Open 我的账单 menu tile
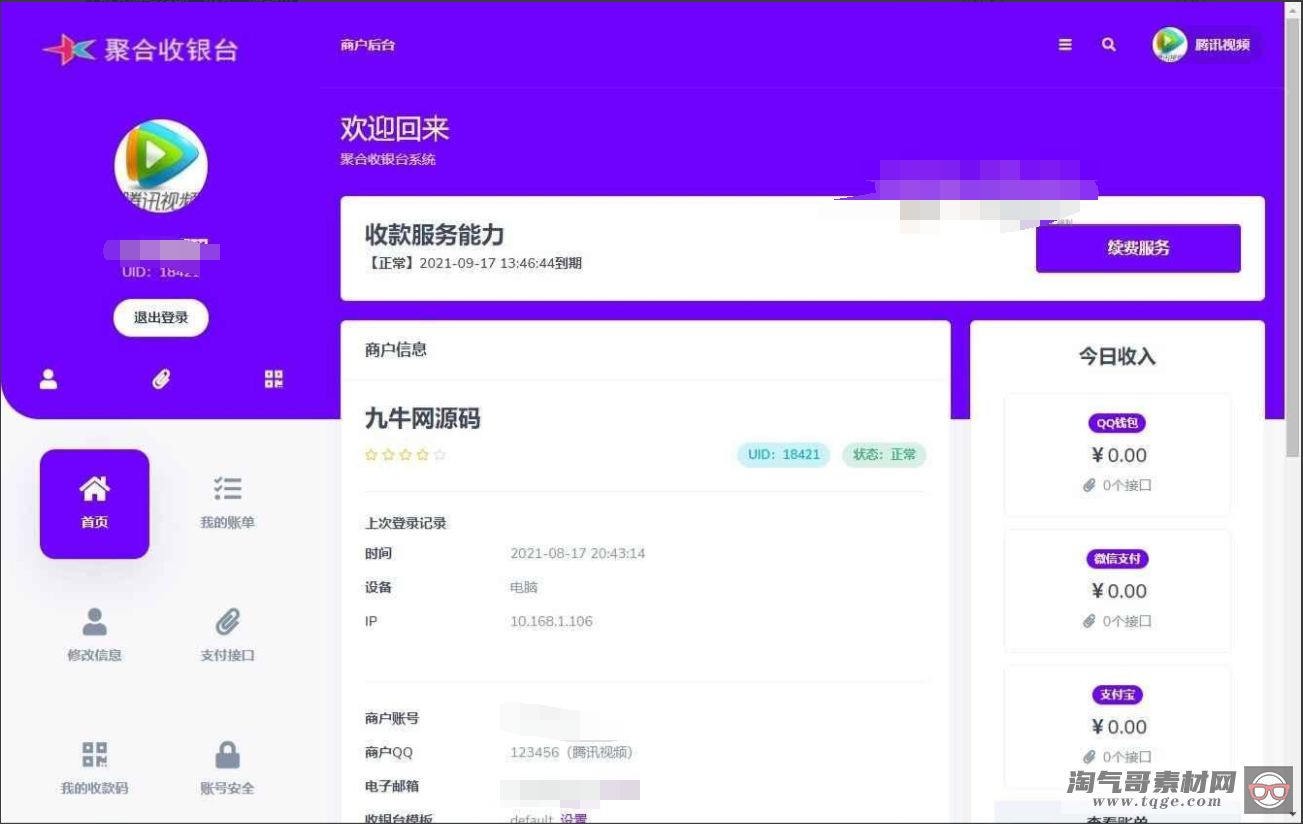Screen dimensions: 1303x824 [228, 504]
